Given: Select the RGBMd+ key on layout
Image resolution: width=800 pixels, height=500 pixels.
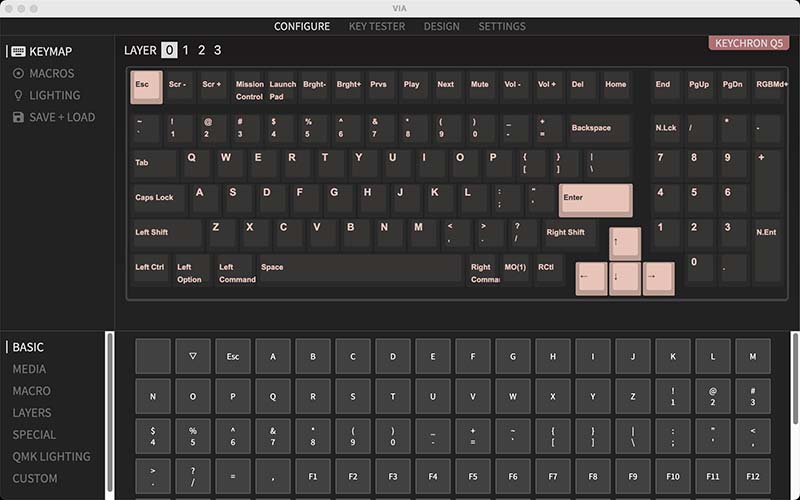Looking at the screenshot, I should point(768,87).
